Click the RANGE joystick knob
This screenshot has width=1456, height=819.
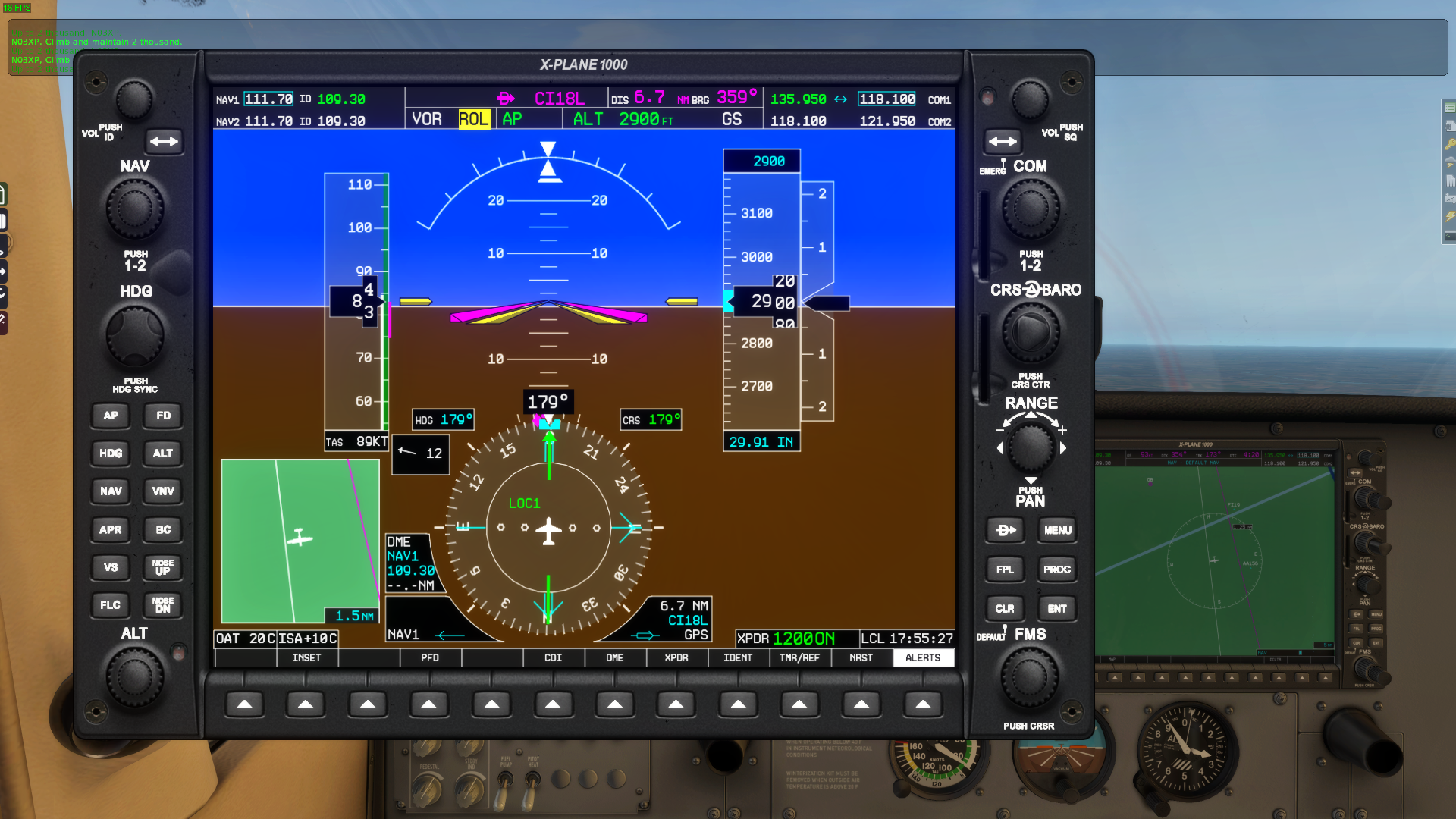click(x=1031, y=447)
